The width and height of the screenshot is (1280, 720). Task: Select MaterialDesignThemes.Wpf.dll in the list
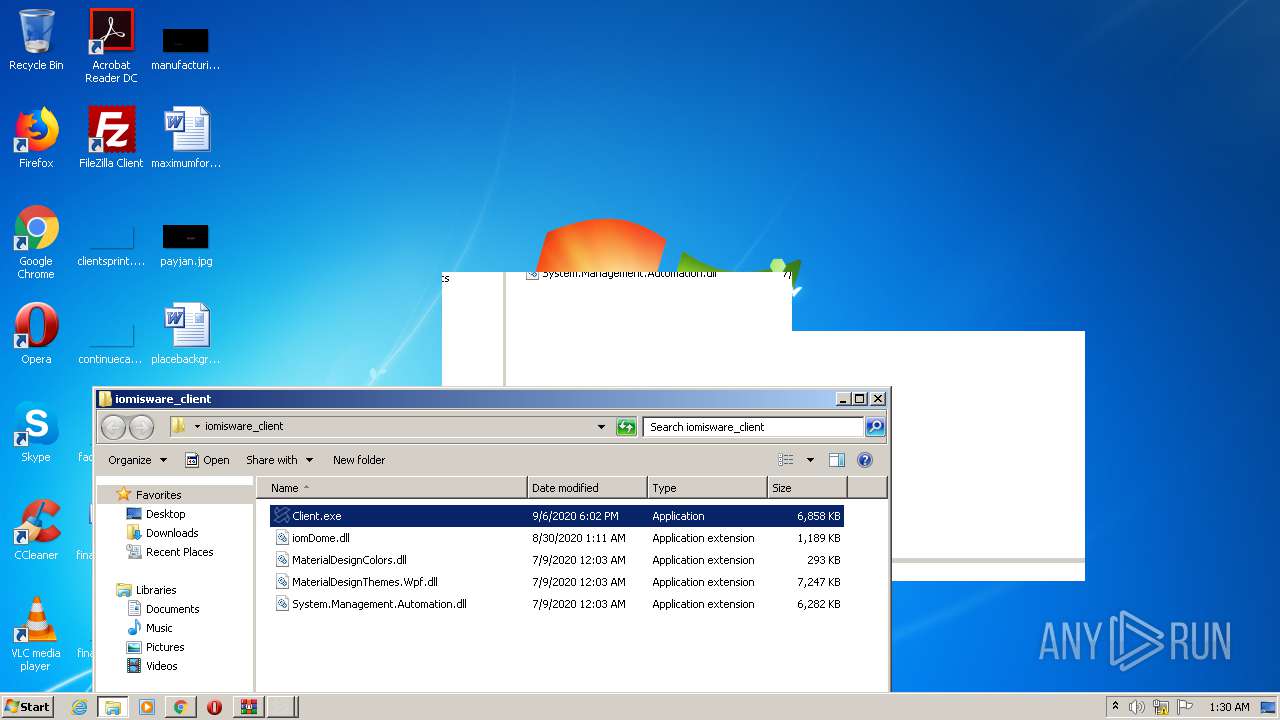click(556, 582)
